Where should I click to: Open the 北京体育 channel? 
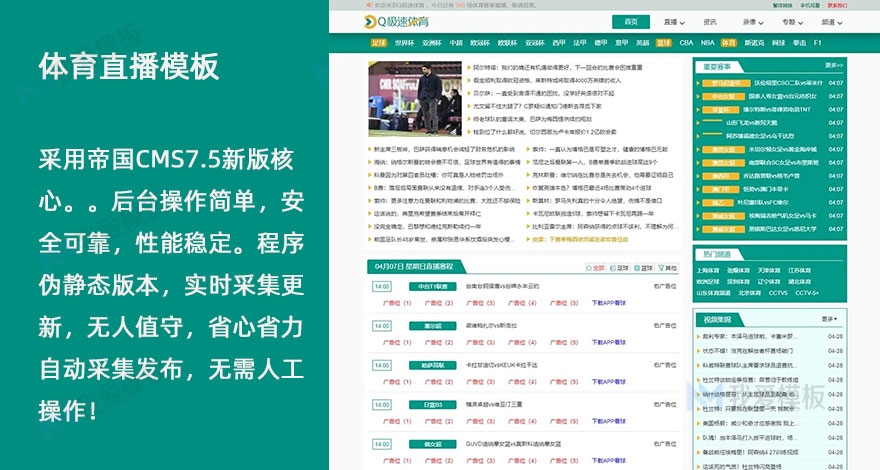click(x=750, y=293)
